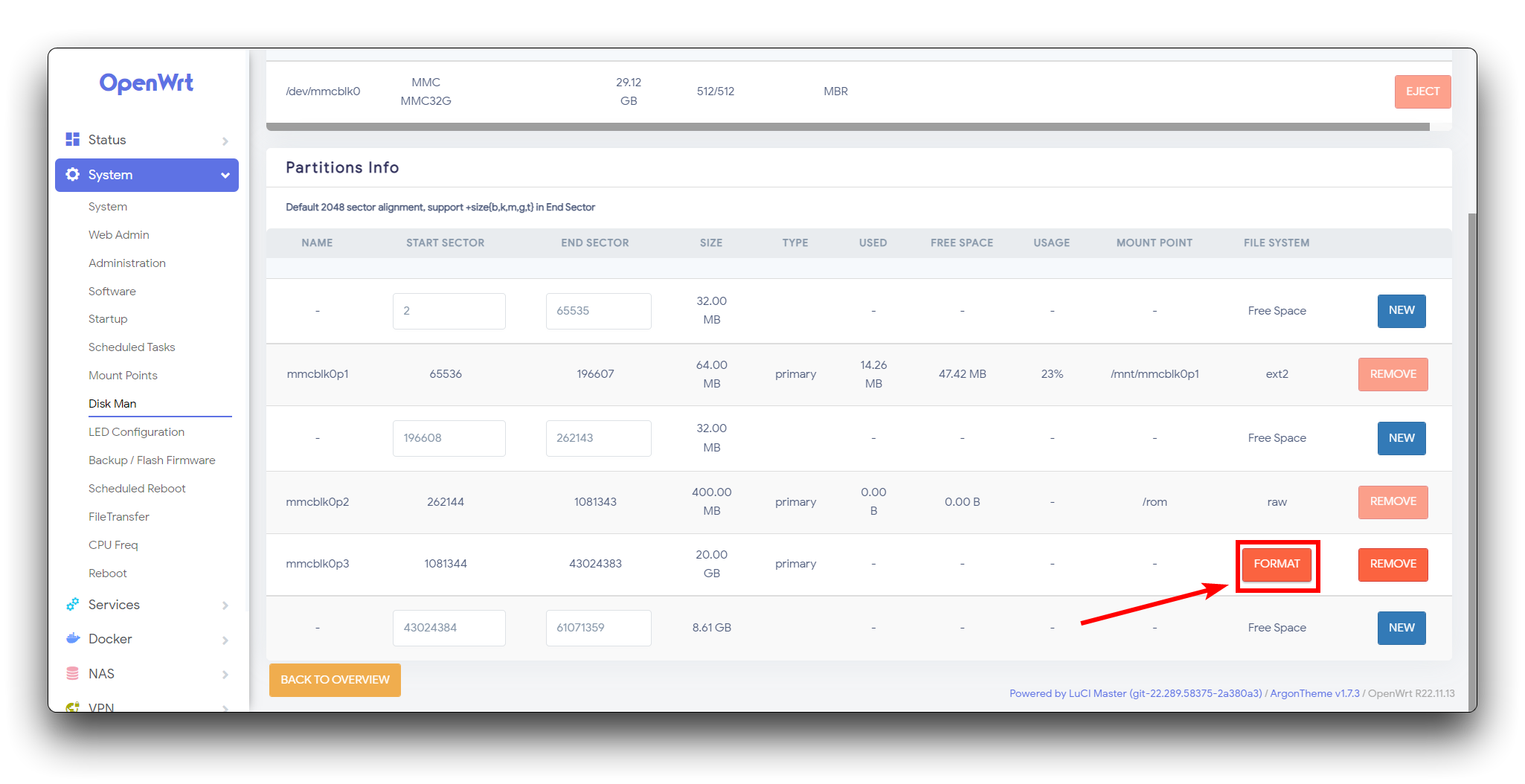This screenshot has width=1525, height=784.
Task: Open the Startup submenu item
Action: 108,319
